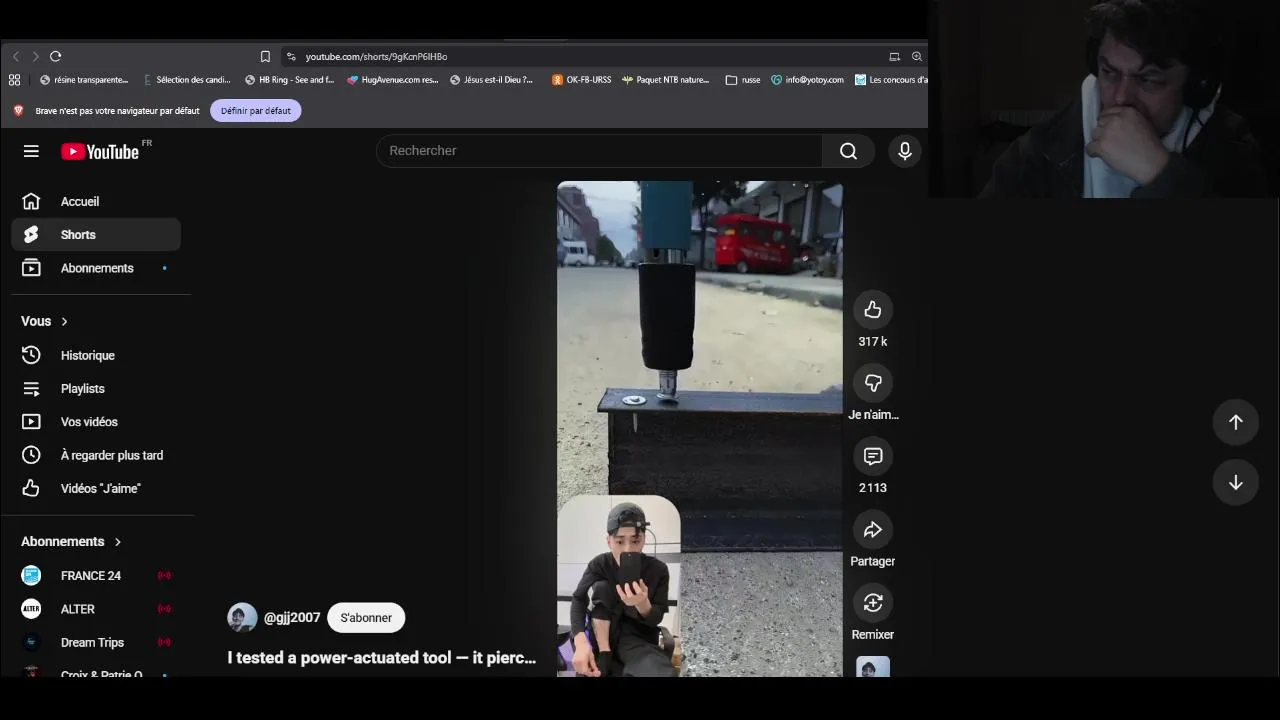Open À regarder plus tard list
This screenshot has width=1280, height=720.
tap(96, 455)
